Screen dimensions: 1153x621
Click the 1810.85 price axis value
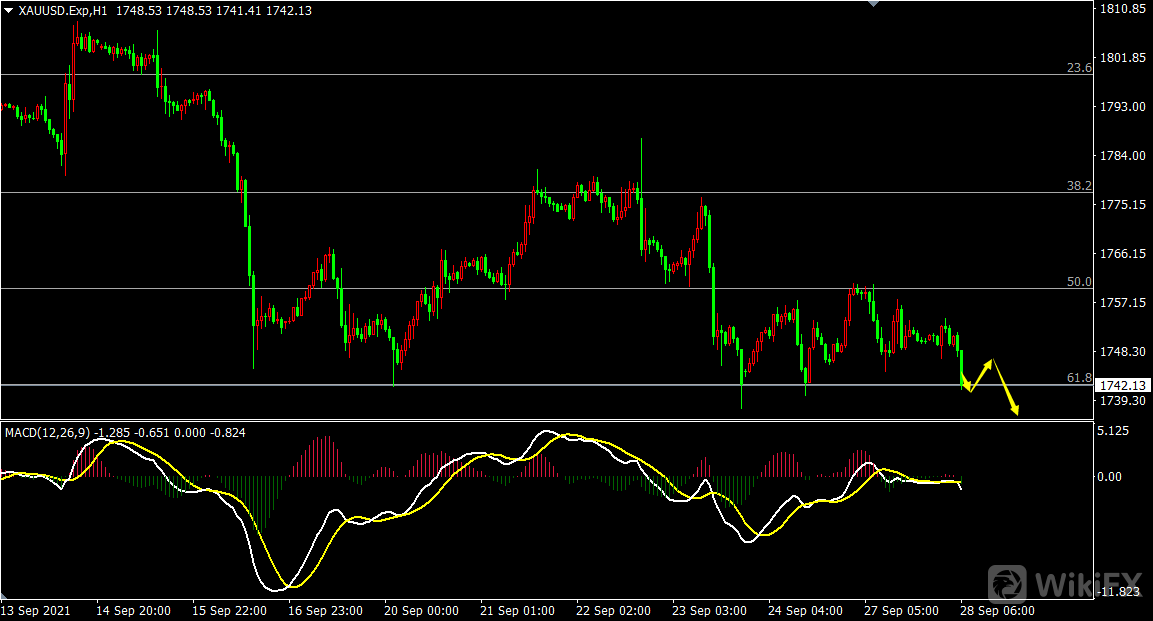(x=1122, y=9)
